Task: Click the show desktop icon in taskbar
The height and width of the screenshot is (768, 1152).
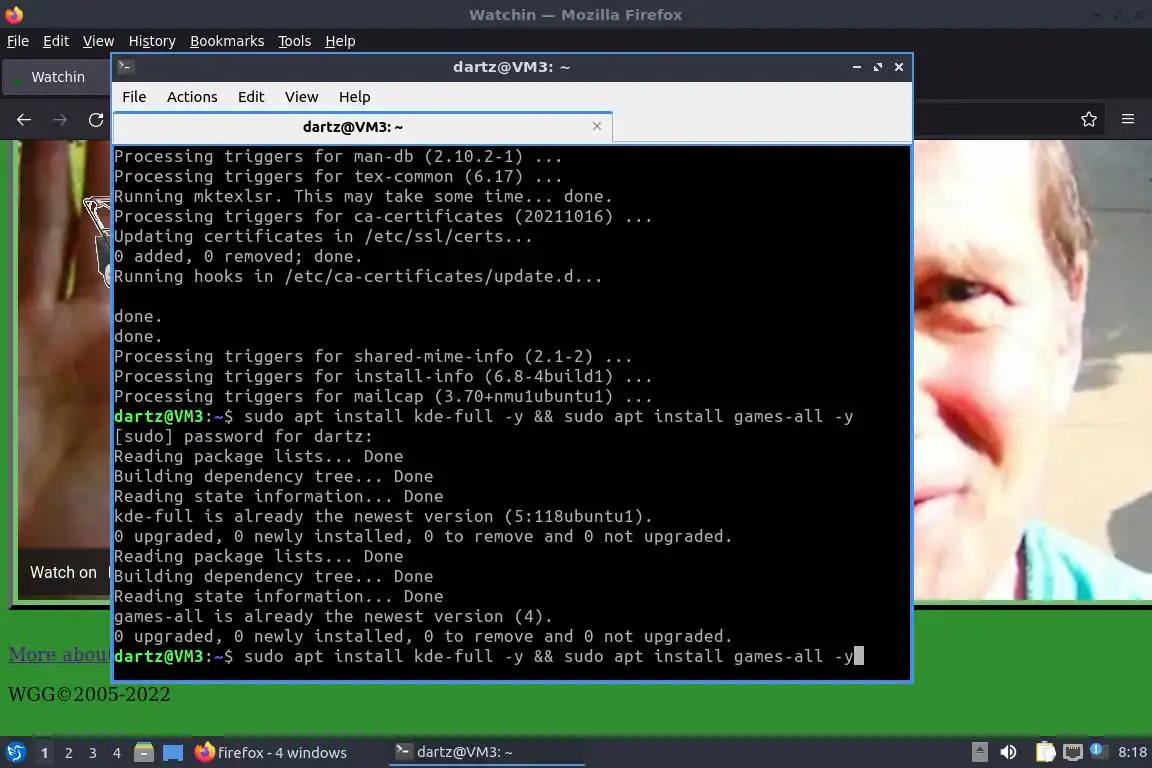Action: tap(173, 753)
